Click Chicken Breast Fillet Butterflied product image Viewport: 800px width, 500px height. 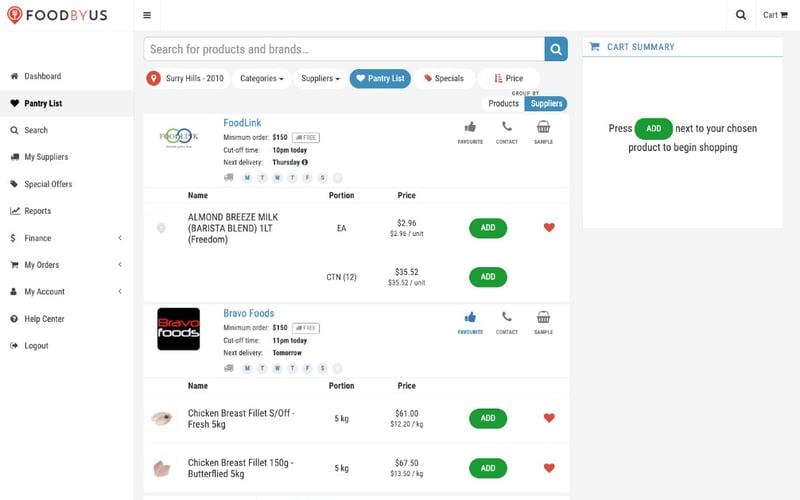tap(162, 468)
